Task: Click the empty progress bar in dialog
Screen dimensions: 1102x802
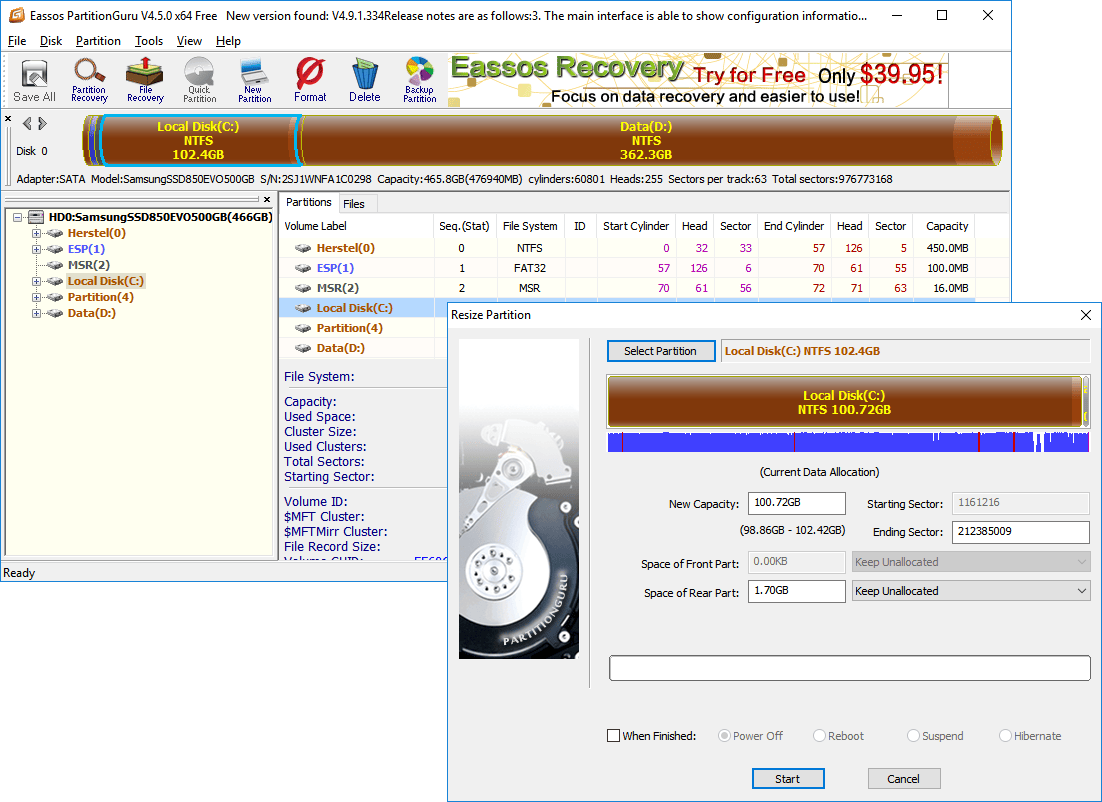Action: [850, 668]
